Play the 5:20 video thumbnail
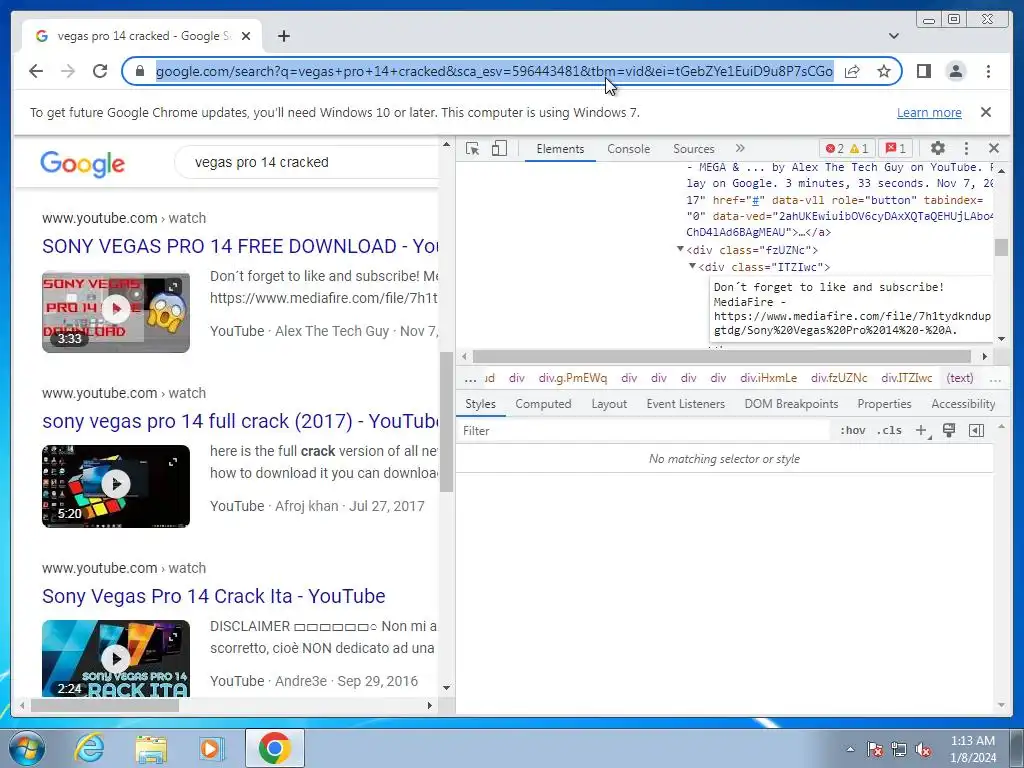1024x768 pixels. click(x=116, y=486)
